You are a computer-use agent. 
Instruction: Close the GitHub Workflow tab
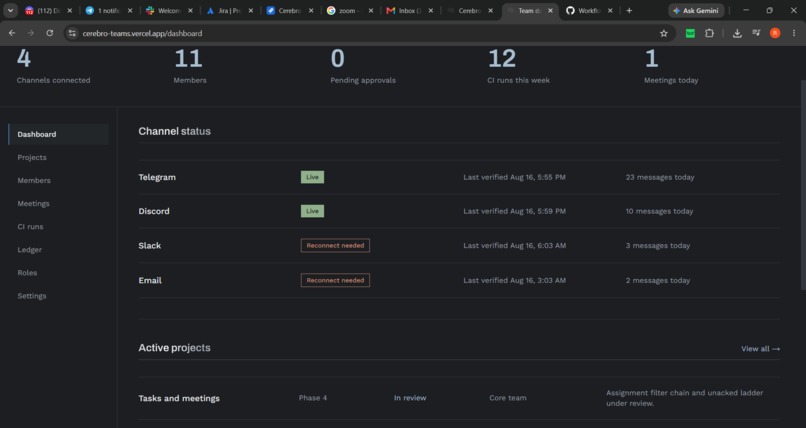pyautogui.click(x=610, y=10)
